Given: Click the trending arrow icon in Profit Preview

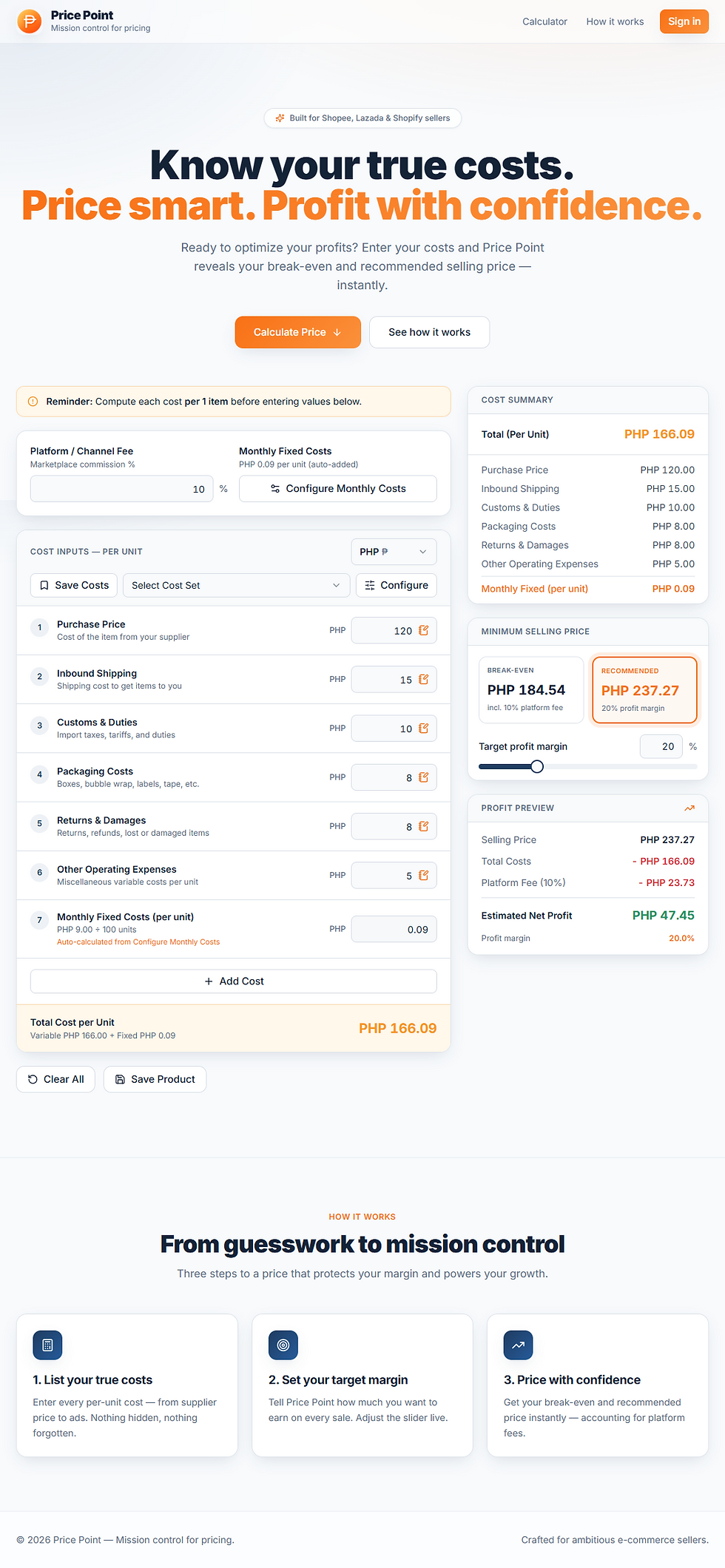Looking at the screenshot, I should (689, 808).
